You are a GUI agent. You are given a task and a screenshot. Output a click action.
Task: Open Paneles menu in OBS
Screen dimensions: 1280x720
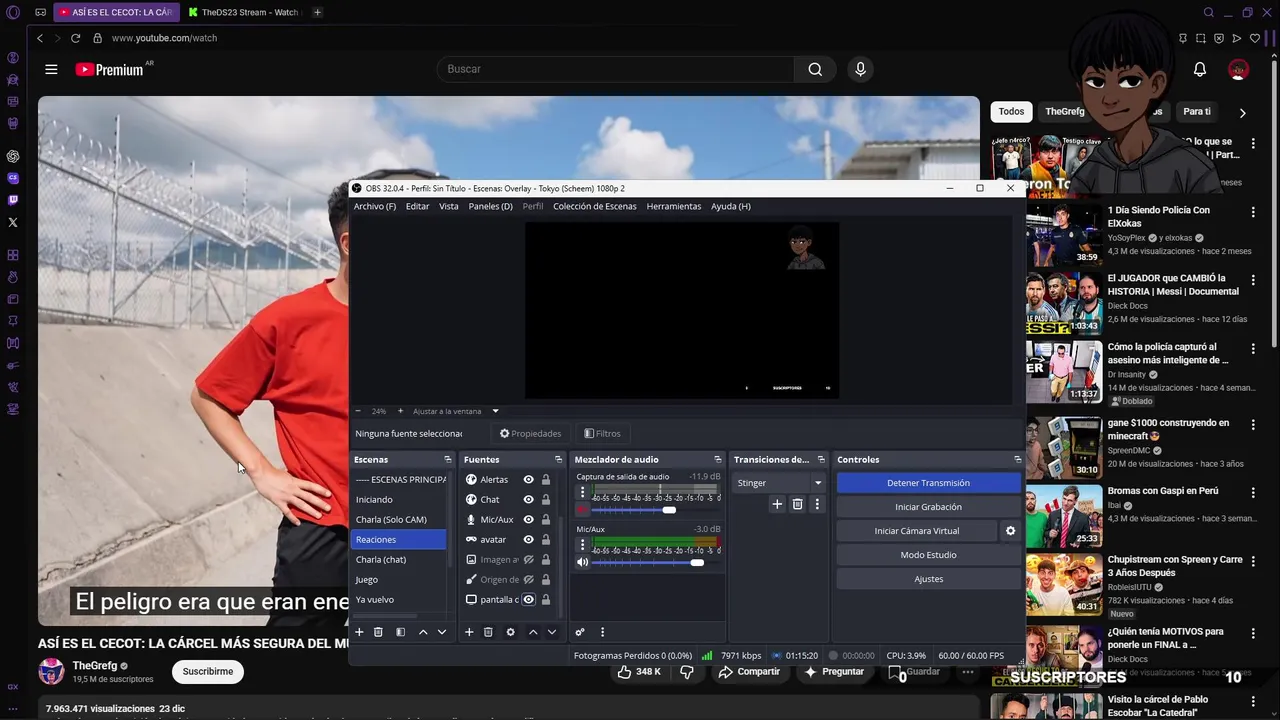coord(491,206)
